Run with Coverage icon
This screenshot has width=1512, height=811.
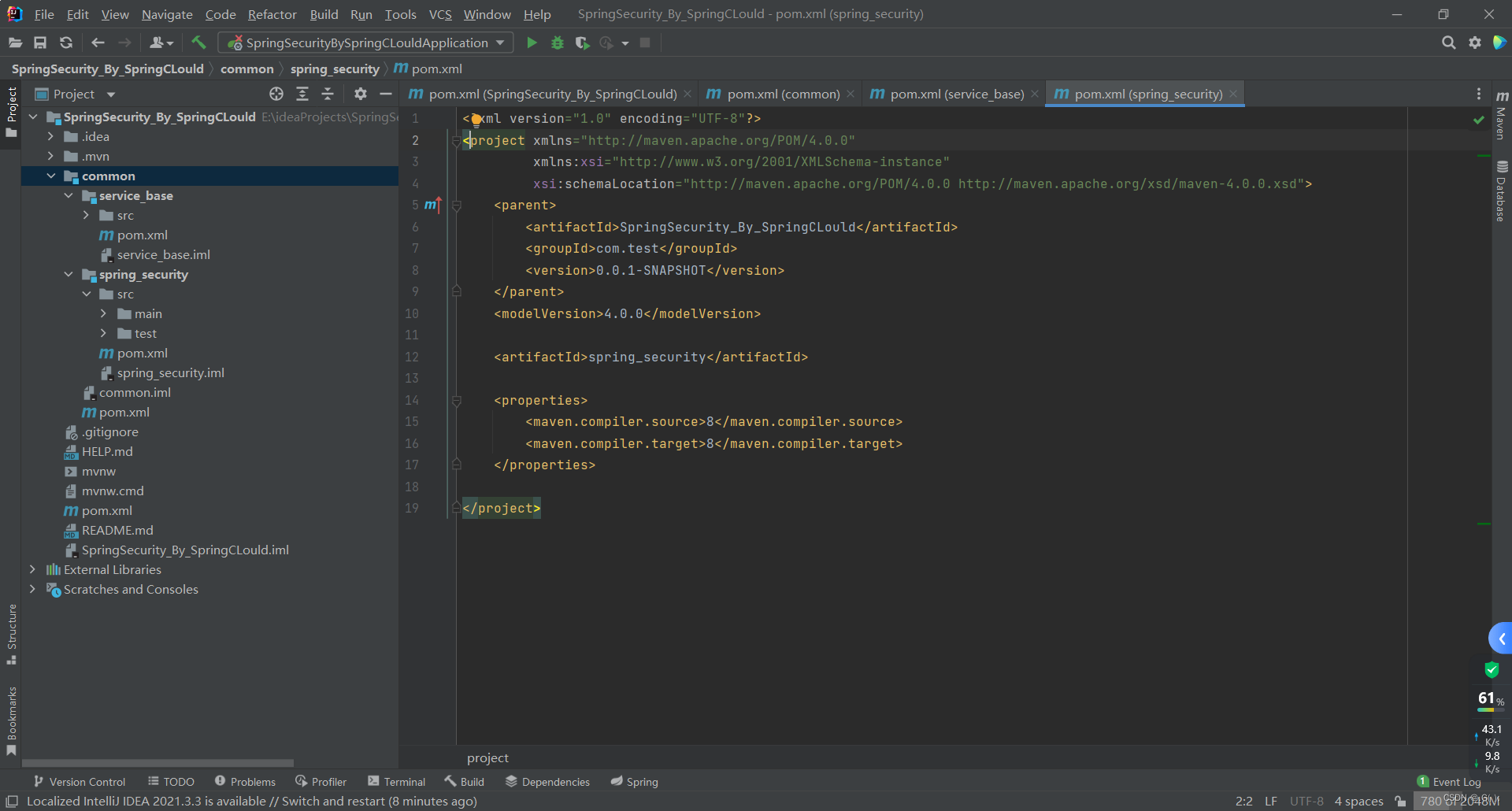click(x=582, y=43)
